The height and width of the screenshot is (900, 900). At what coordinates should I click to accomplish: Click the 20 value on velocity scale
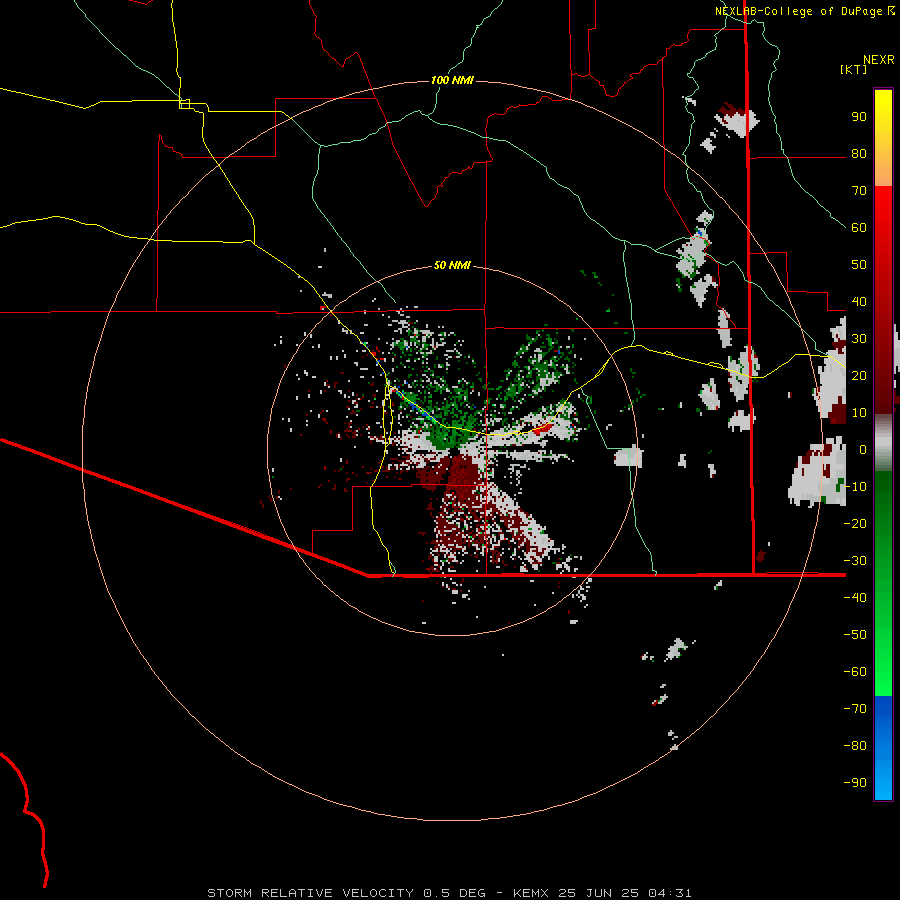[859, 375]
